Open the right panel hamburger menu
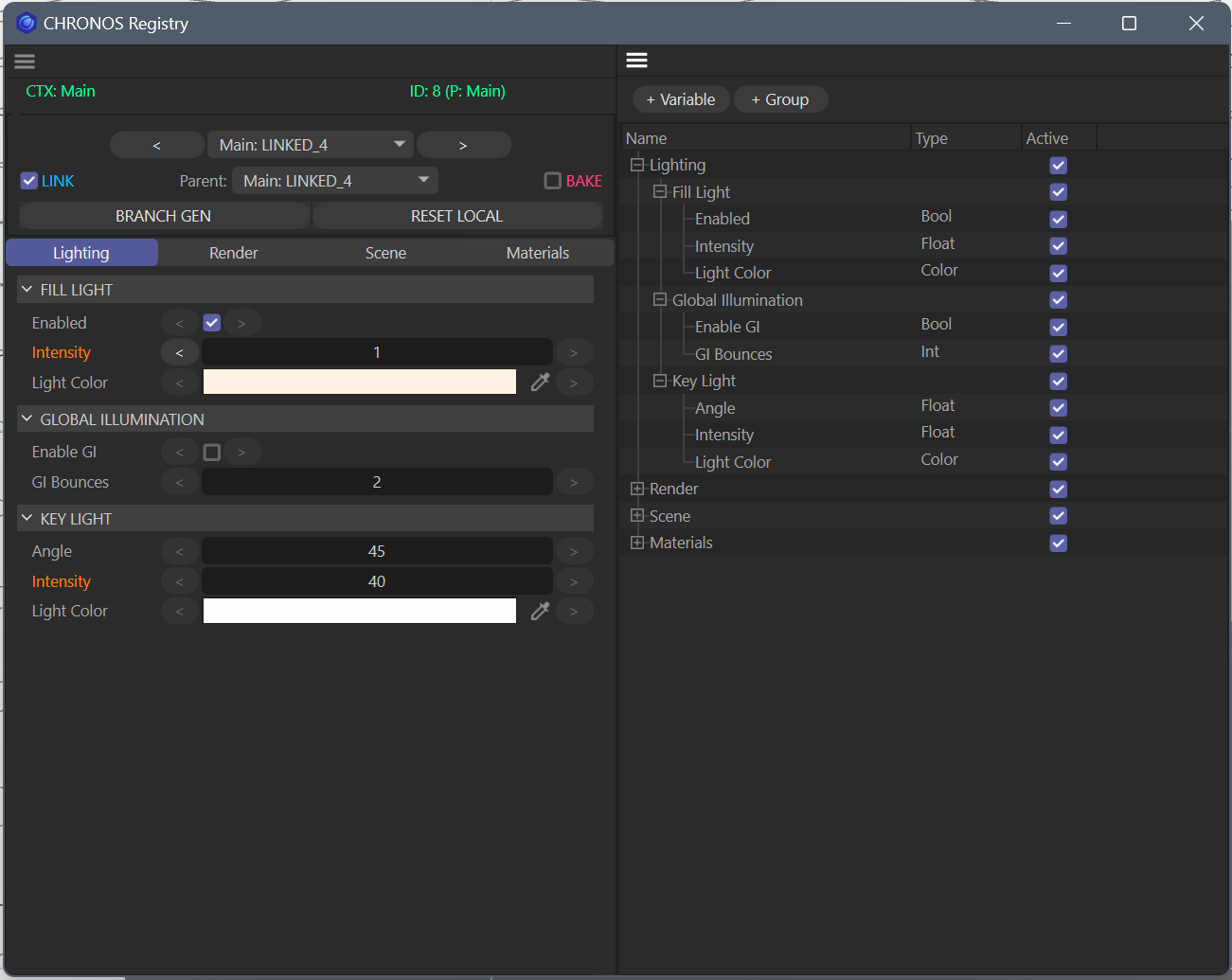 (x=637, y=60)
